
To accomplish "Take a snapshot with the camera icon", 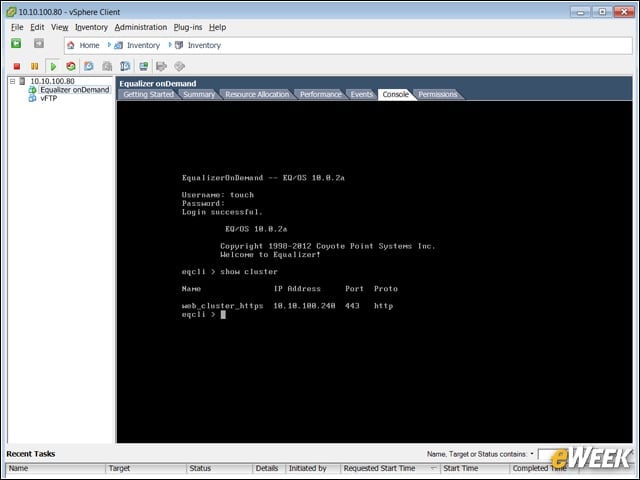I will tap(89, 66).
